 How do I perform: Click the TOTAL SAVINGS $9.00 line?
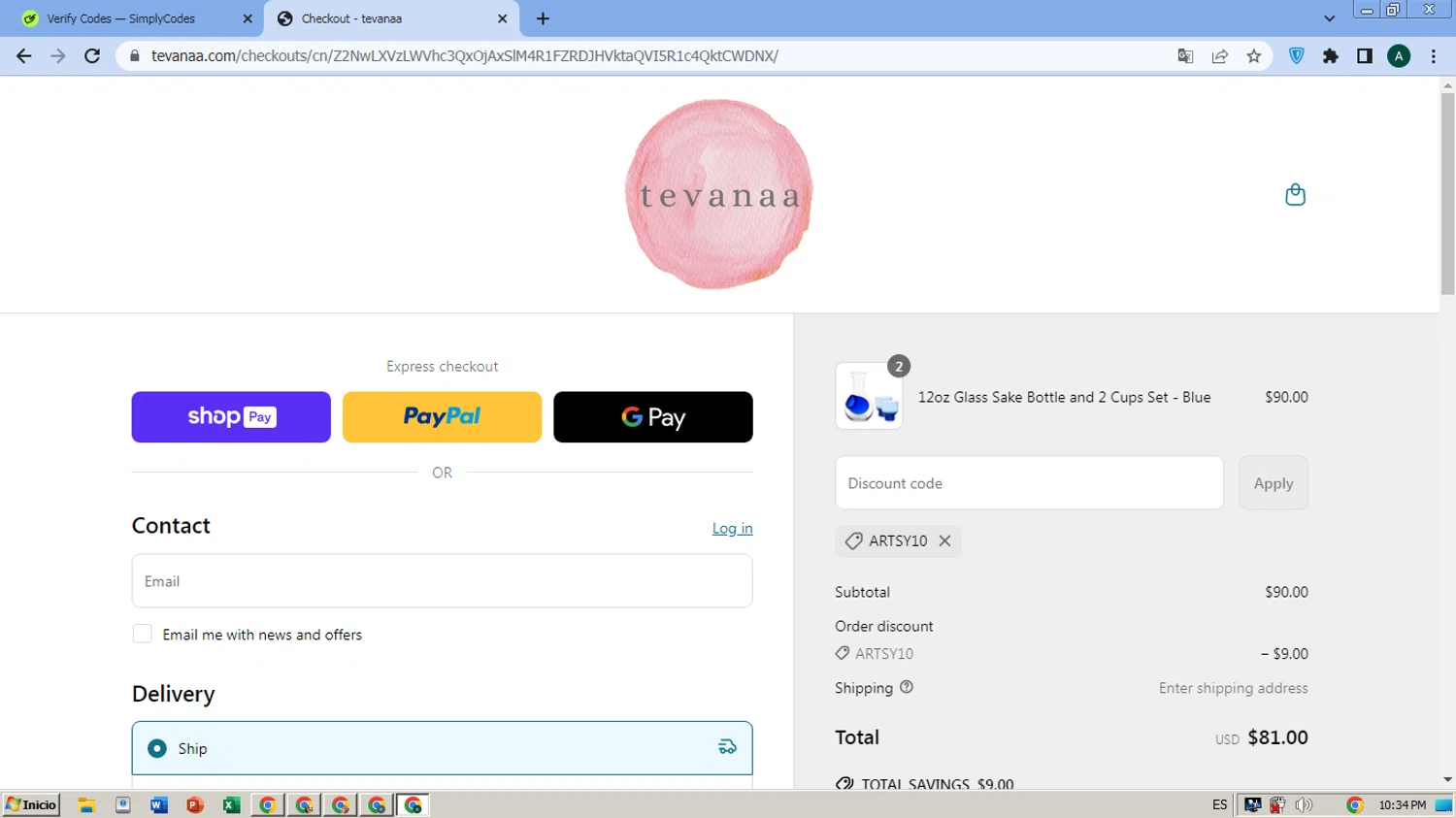[x=925, y=784]
